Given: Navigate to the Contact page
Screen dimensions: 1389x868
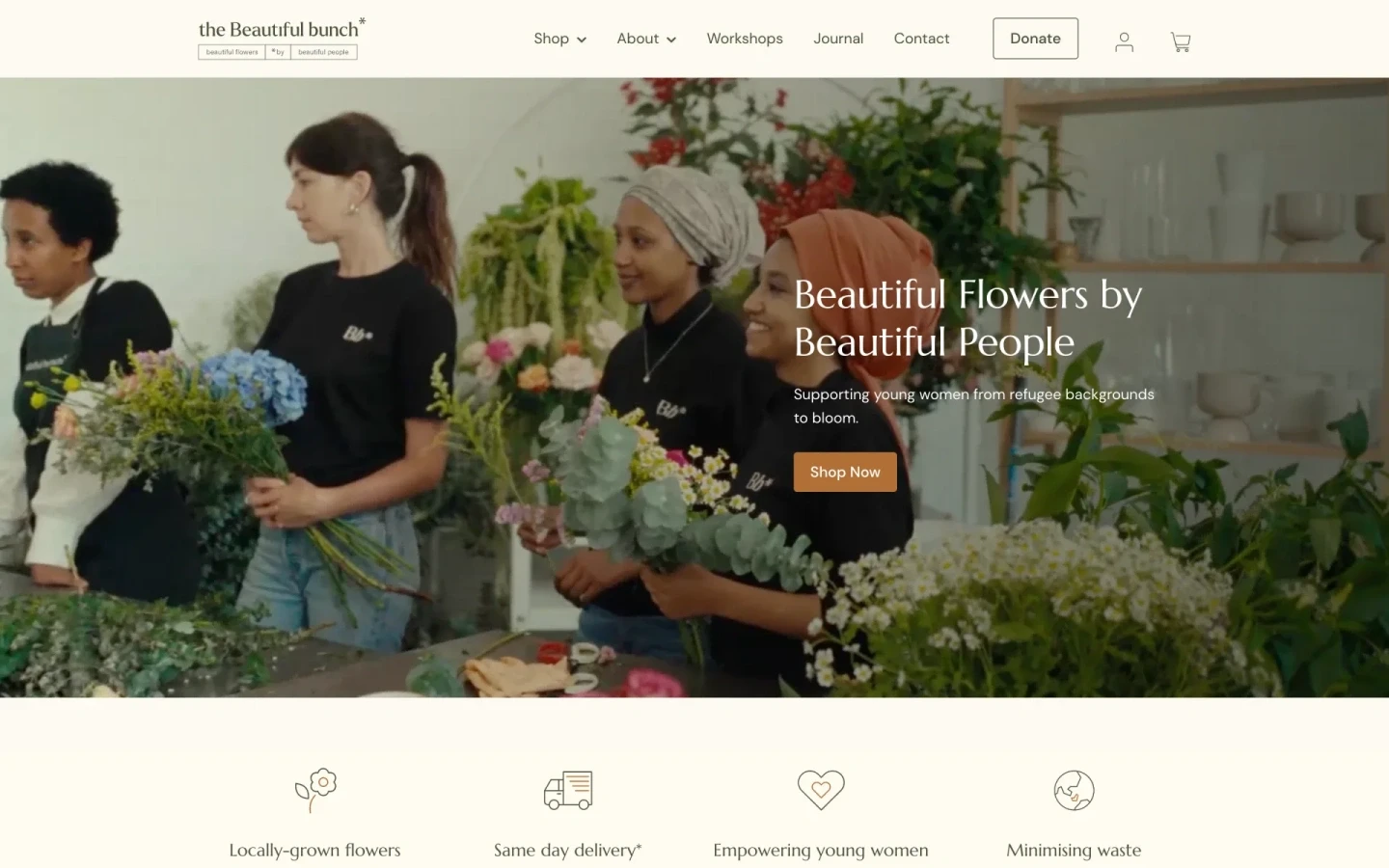Looking at the screenshot, I should [x=921, y=39].
